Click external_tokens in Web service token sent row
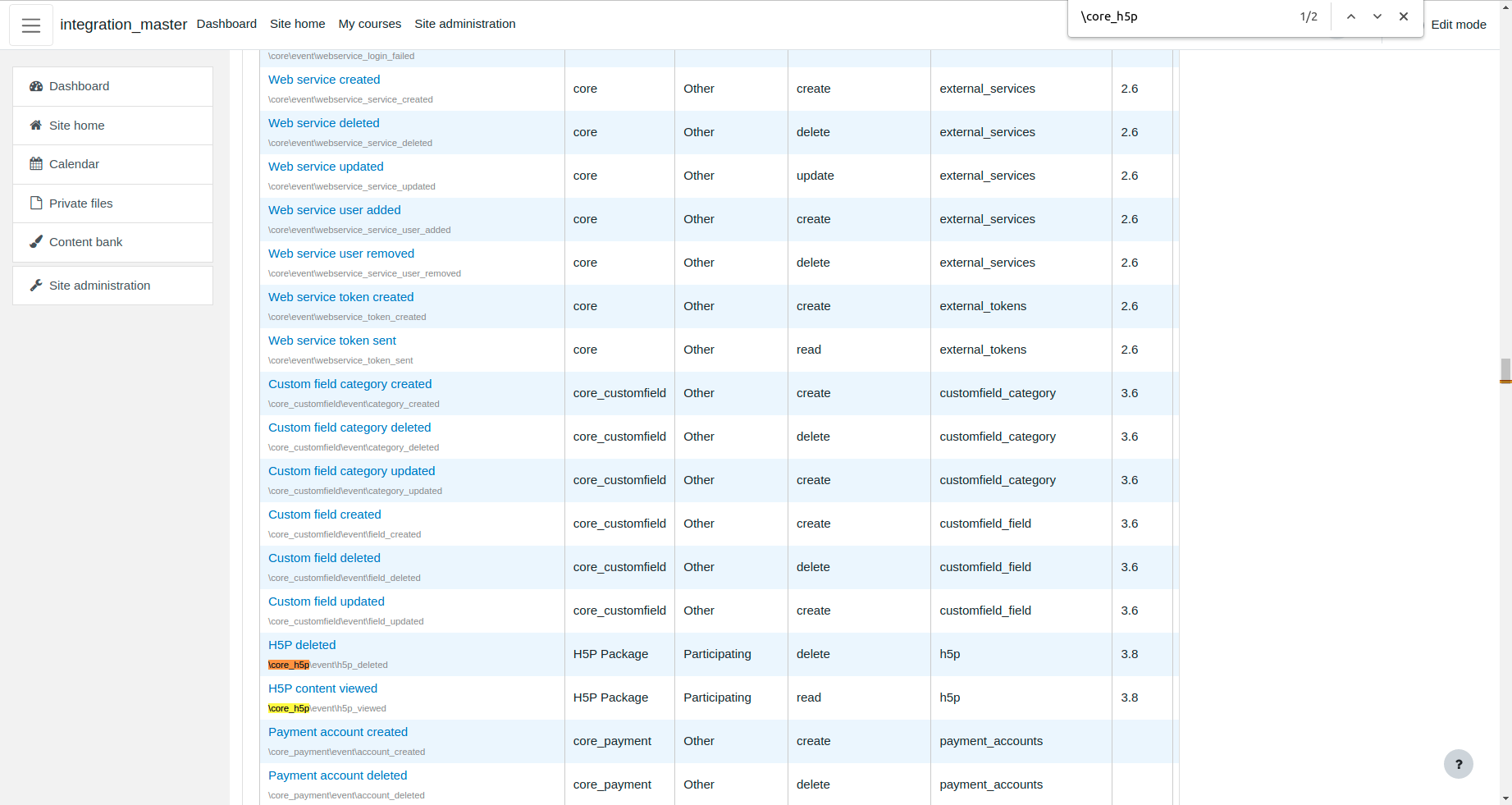 point(984,350)
